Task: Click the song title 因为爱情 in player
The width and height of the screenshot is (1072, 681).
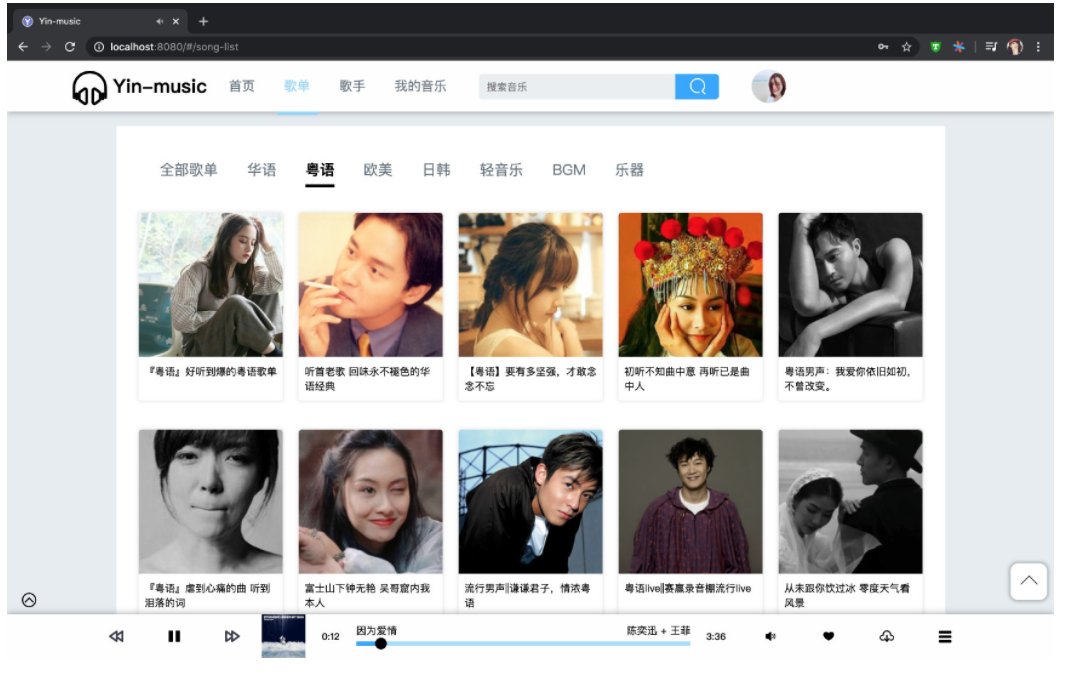Action: pos(376,630)
